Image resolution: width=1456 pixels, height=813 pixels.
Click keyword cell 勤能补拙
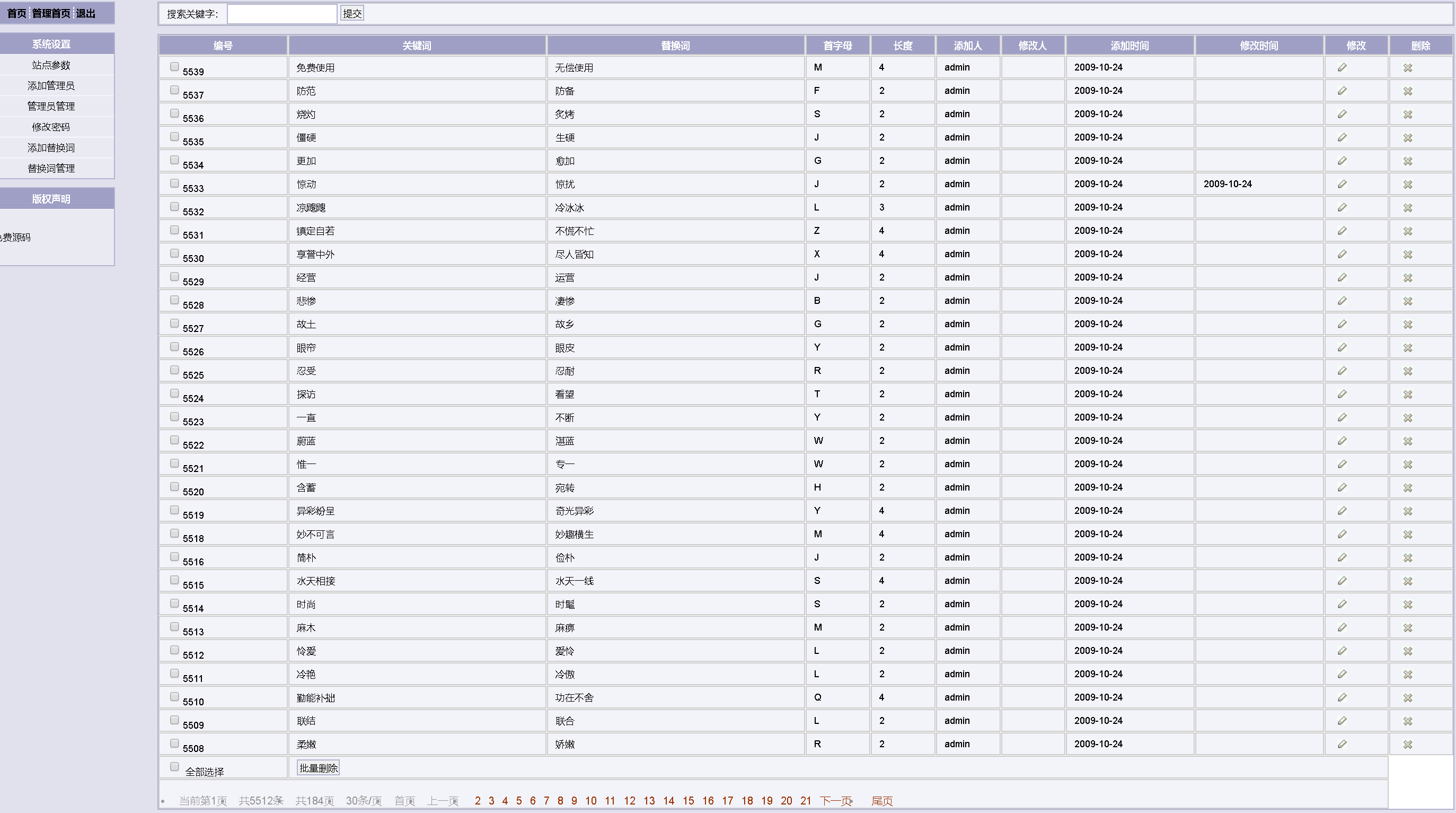pyautogui.click(x=315, y=698)
